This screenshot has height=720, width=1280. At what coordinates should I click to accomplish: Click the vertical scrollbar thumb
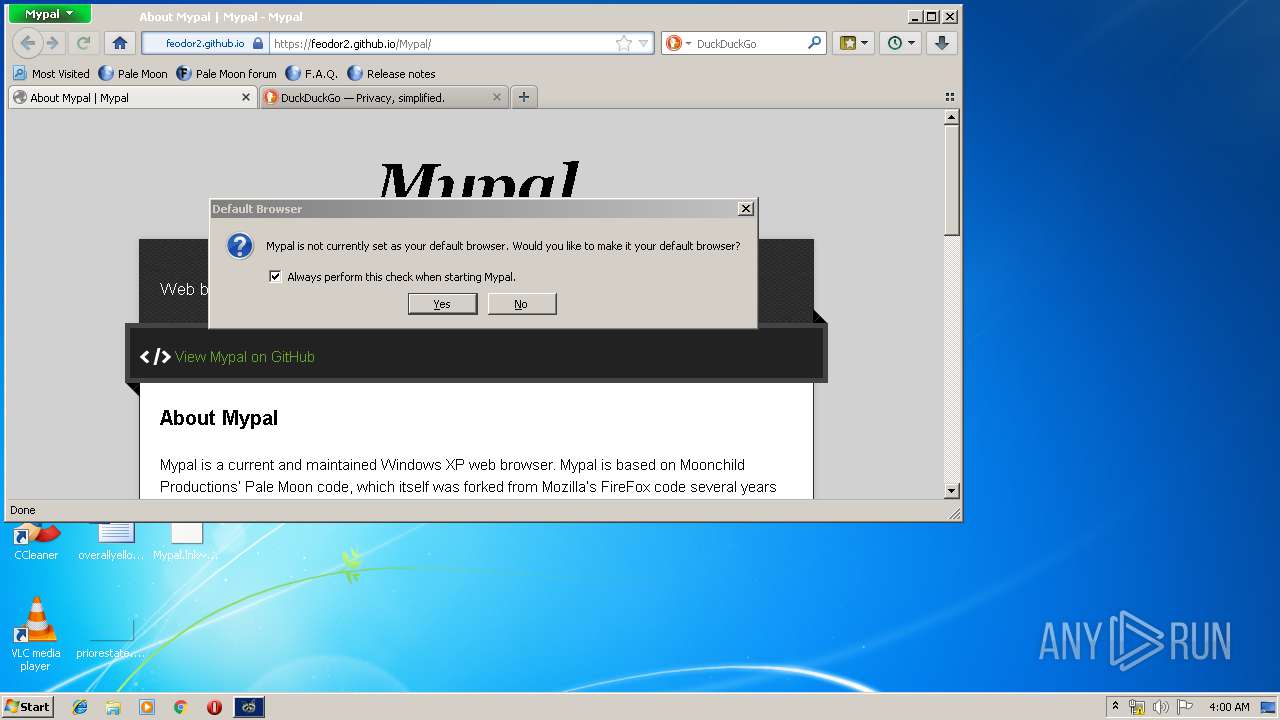[952, 180]
